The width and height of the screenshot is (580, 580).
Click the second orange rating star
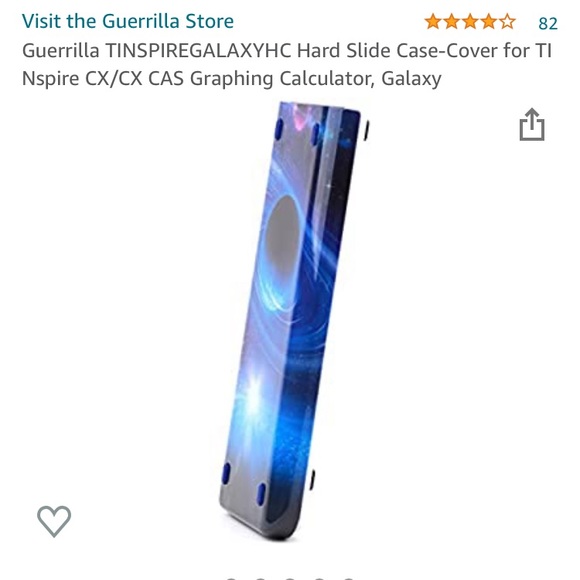pos(451,22)
